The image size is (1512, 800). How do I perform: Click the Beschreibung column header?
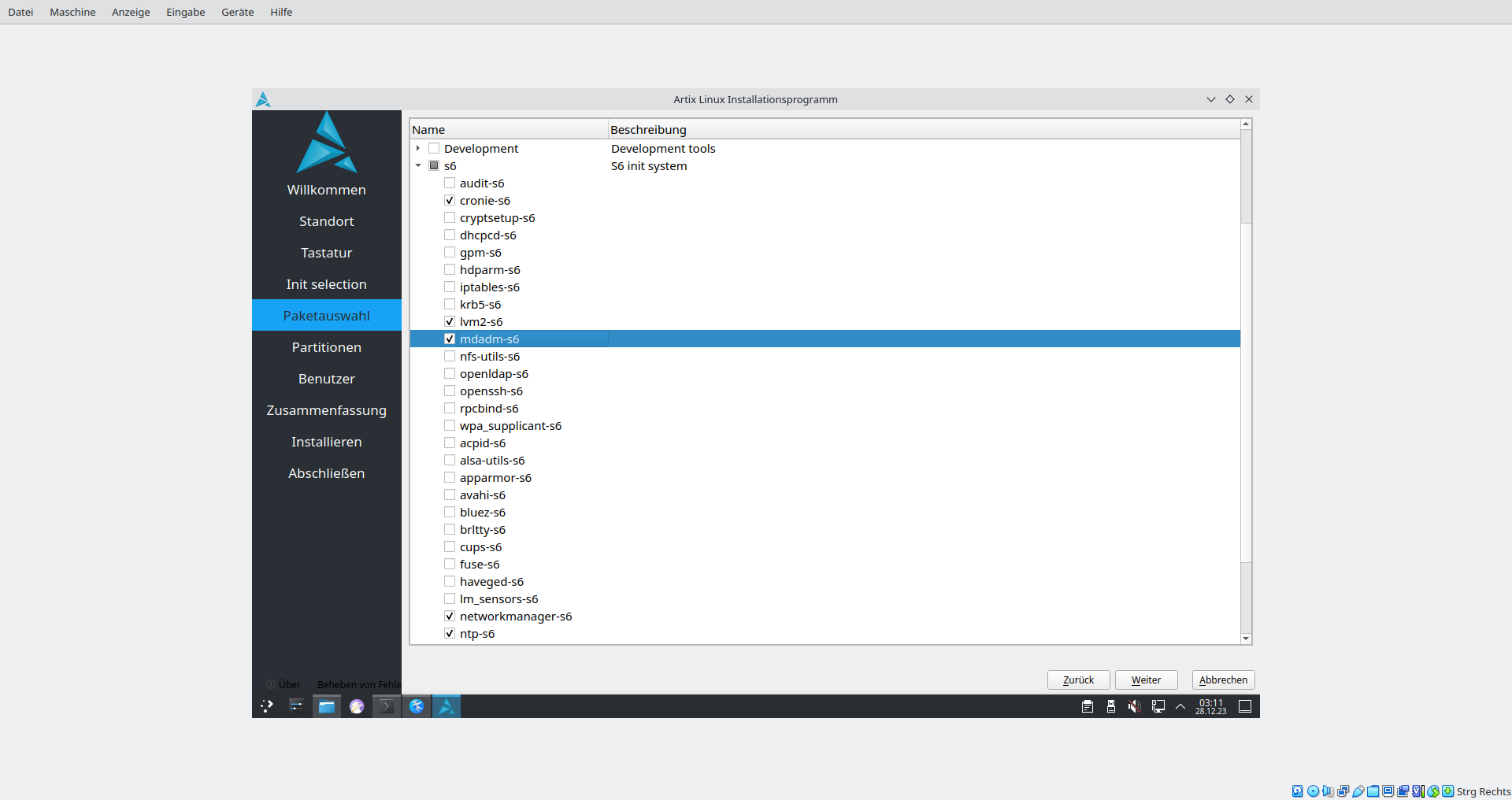(925, 129)
